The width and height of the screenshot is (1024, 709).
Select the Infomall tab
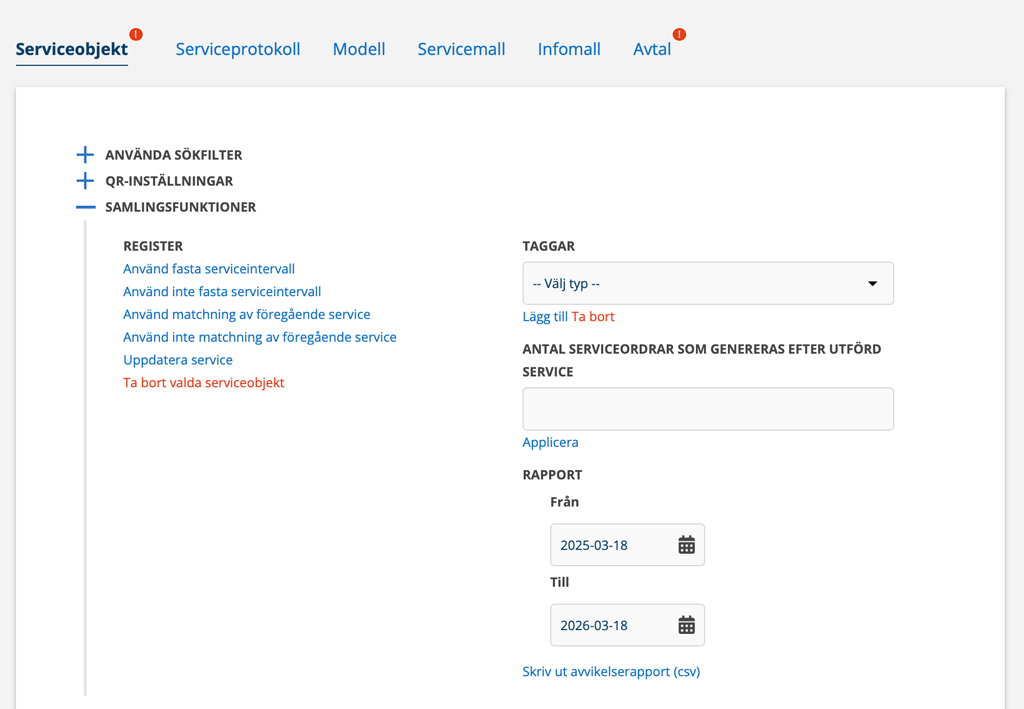[569, 49]
